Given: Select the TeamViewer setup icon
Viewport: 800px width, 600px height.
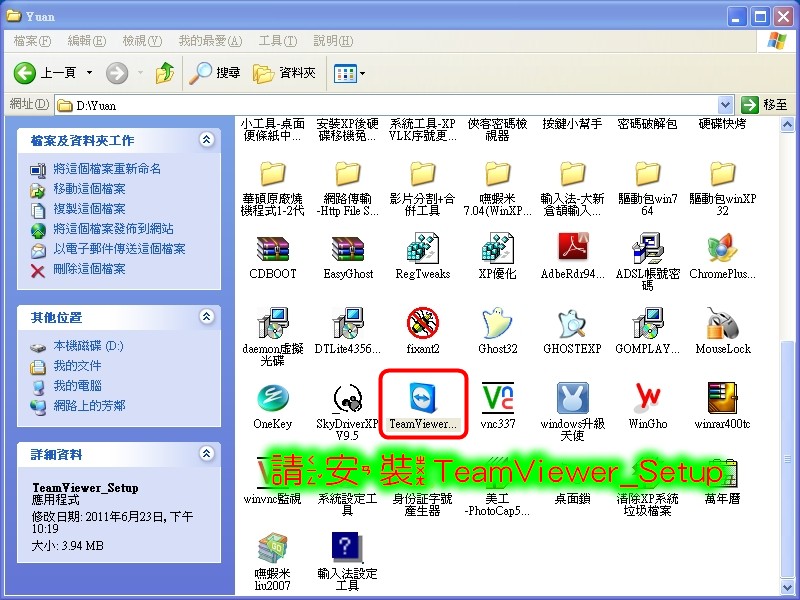Looking at the screenshot, I should click(x=422, y=398).
